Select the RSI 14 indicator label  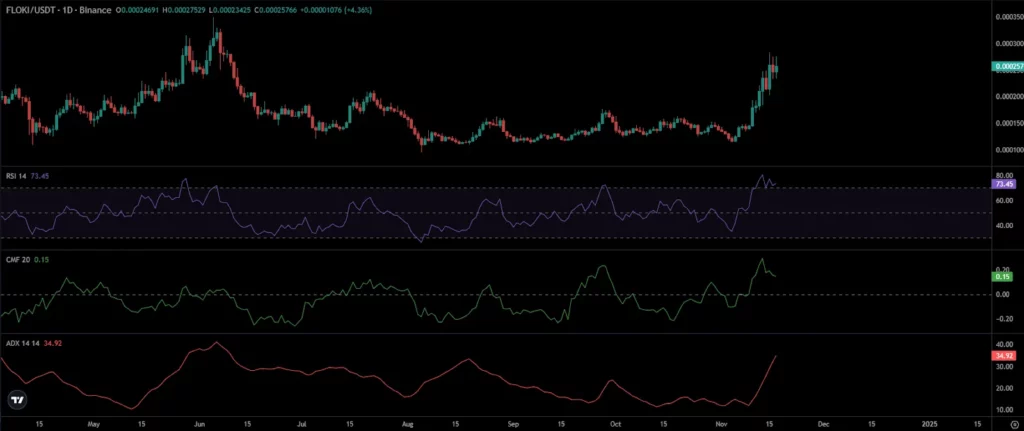coord(14,176)
